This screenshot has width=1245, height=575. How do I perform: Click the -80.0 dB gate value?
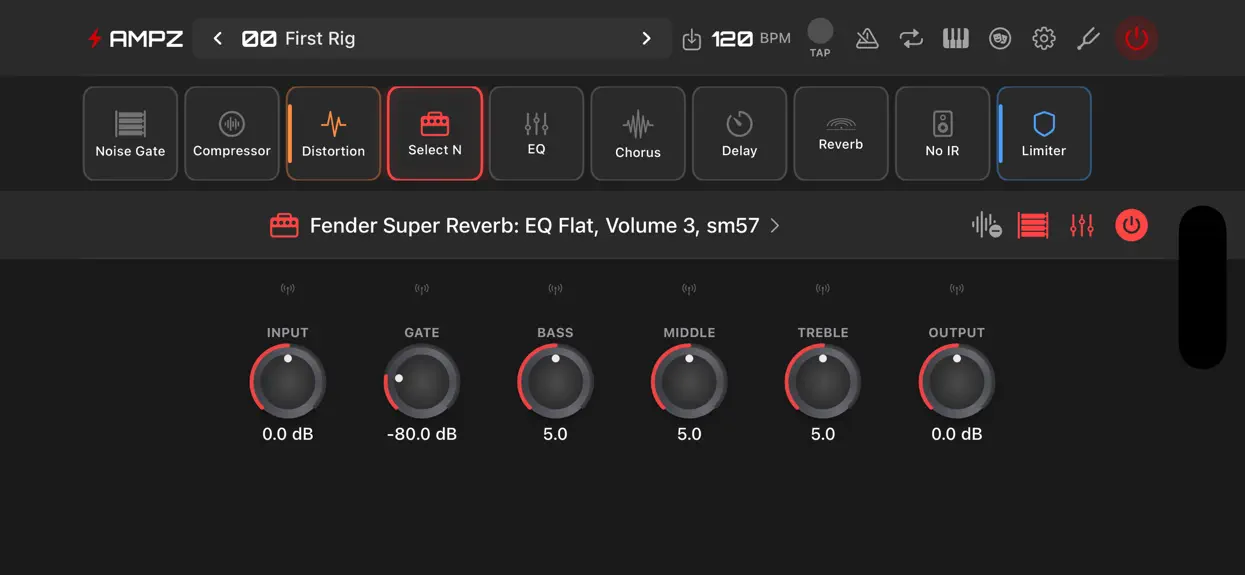422,434
